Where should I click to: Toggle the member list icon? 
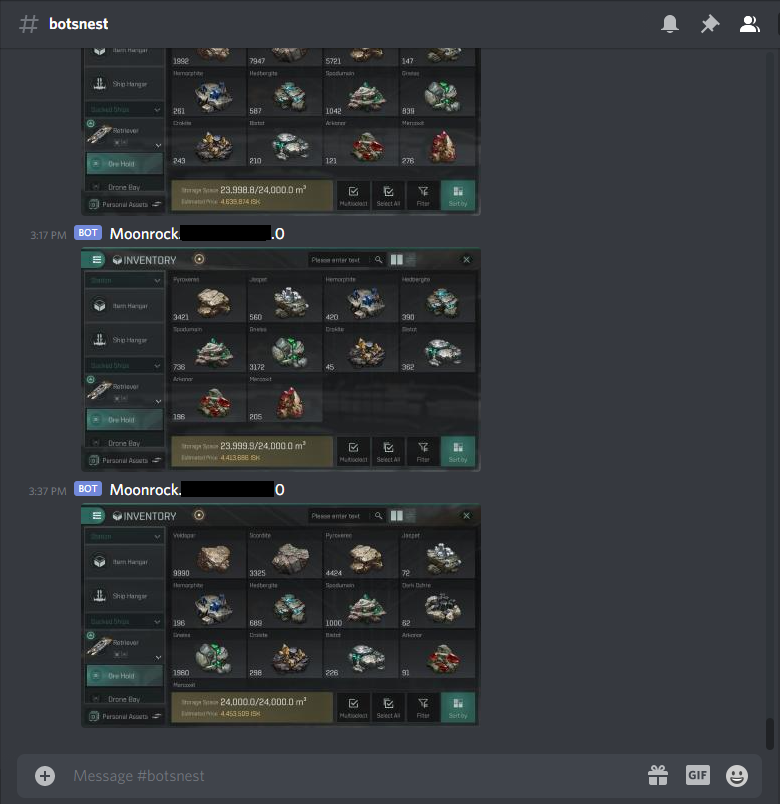pos(749,24)
